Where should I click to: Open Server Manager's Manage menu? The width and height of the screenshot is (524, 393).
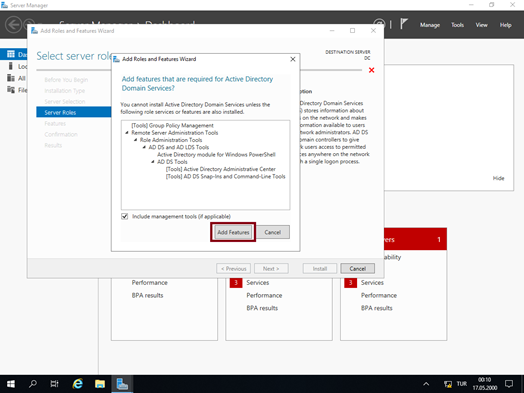click(430, 25)
